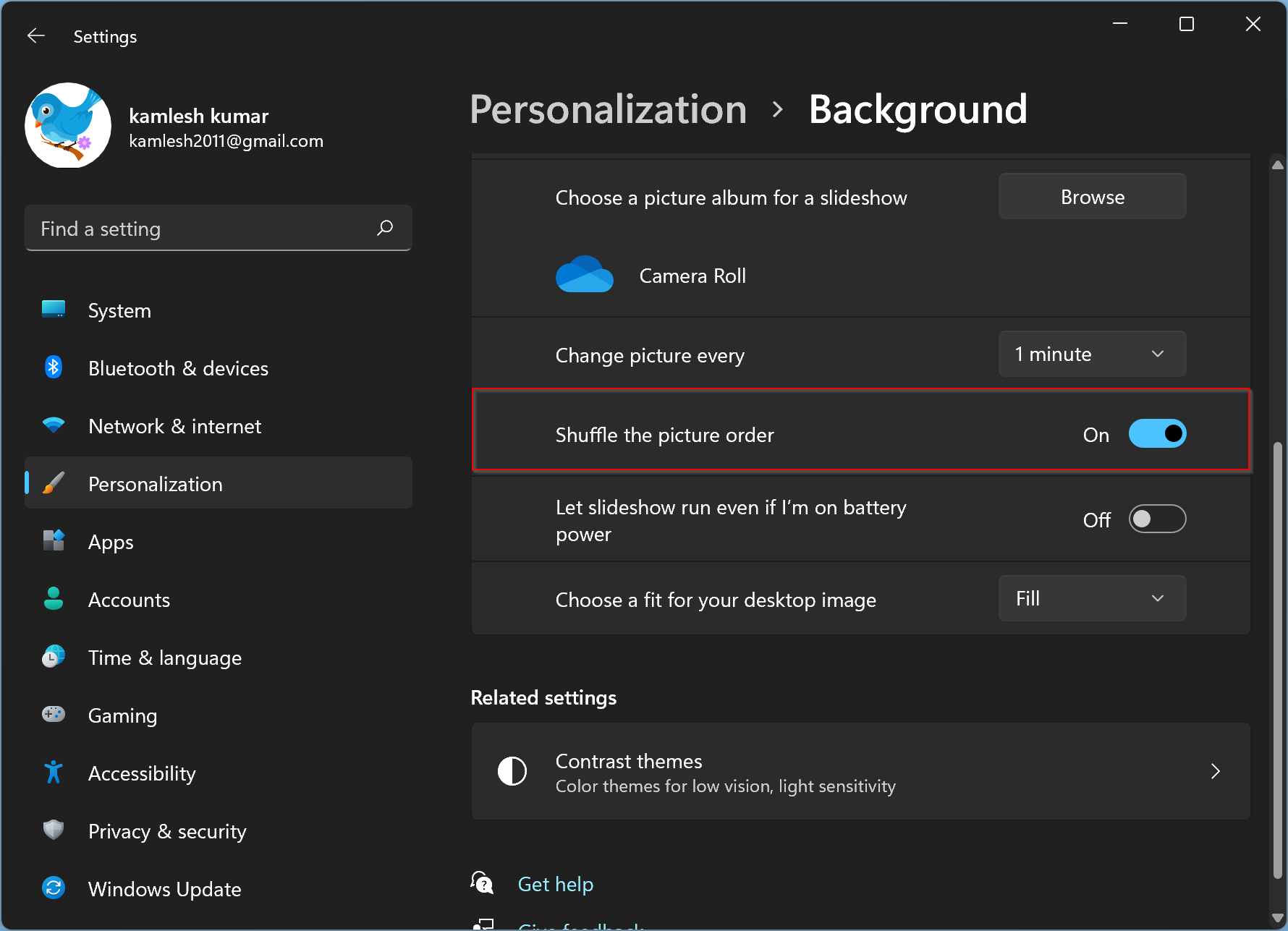This screenshot has width=1288, height=931.
Task: Expand Contrast themes chevron arrow
Action: click(1216, 771)
